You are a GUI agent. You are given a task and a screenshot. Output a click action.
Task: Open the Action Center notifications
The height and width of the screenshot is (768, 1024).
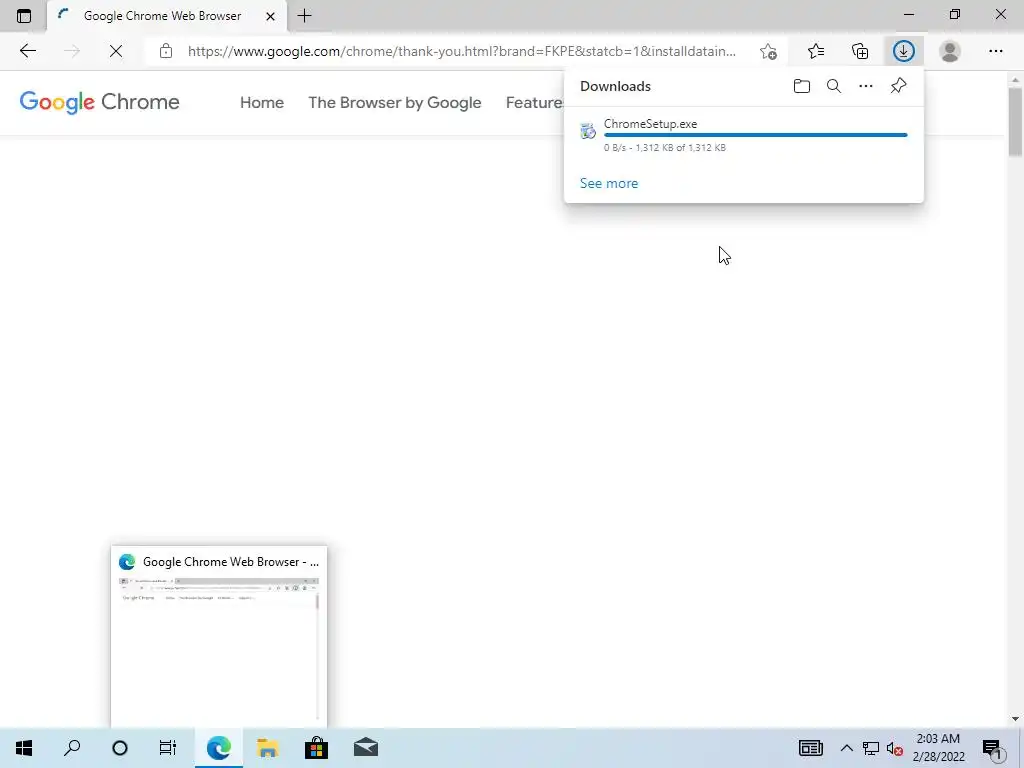coord(993,749)
